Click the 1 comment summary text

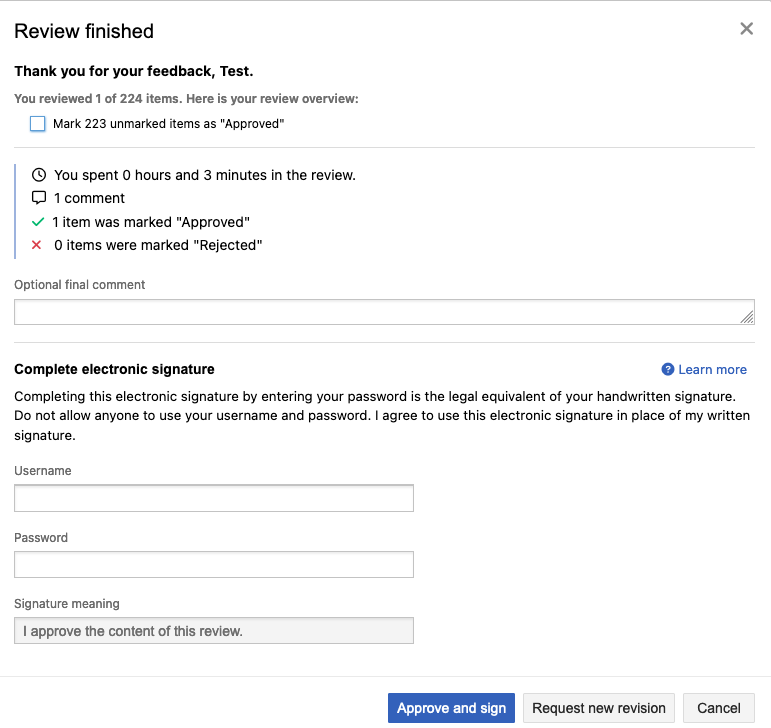tap(89, 198)
